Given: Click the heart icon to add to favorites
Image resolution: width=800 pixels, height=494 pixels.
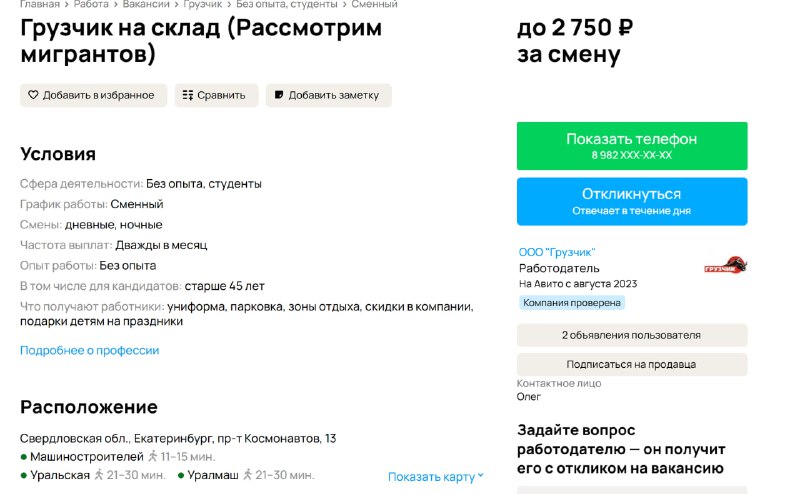Looking at the screenshot, I should point(33,95).
